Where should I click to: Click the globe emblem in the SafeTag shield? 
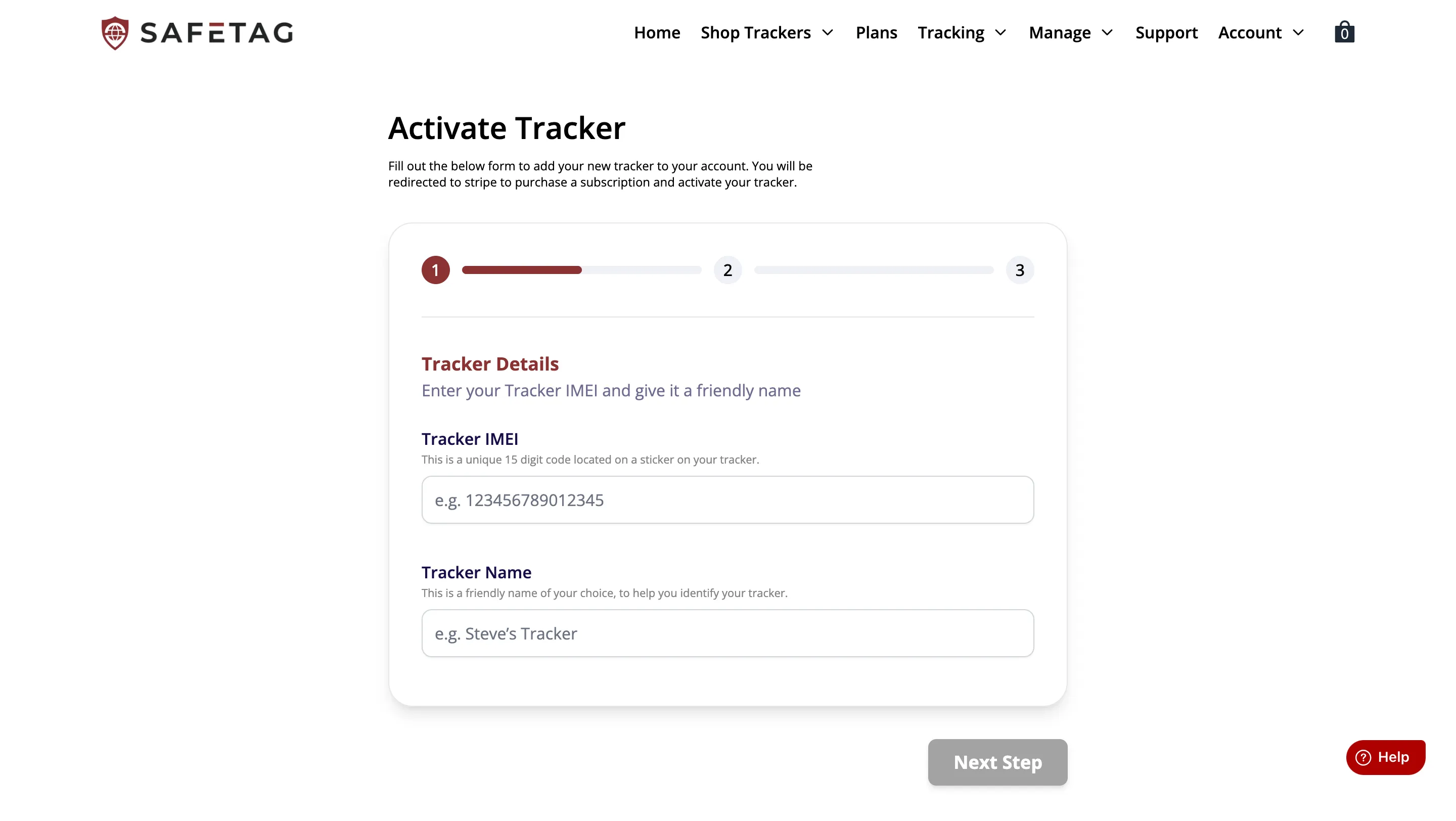pyautogui.click(x=115, y=32)
